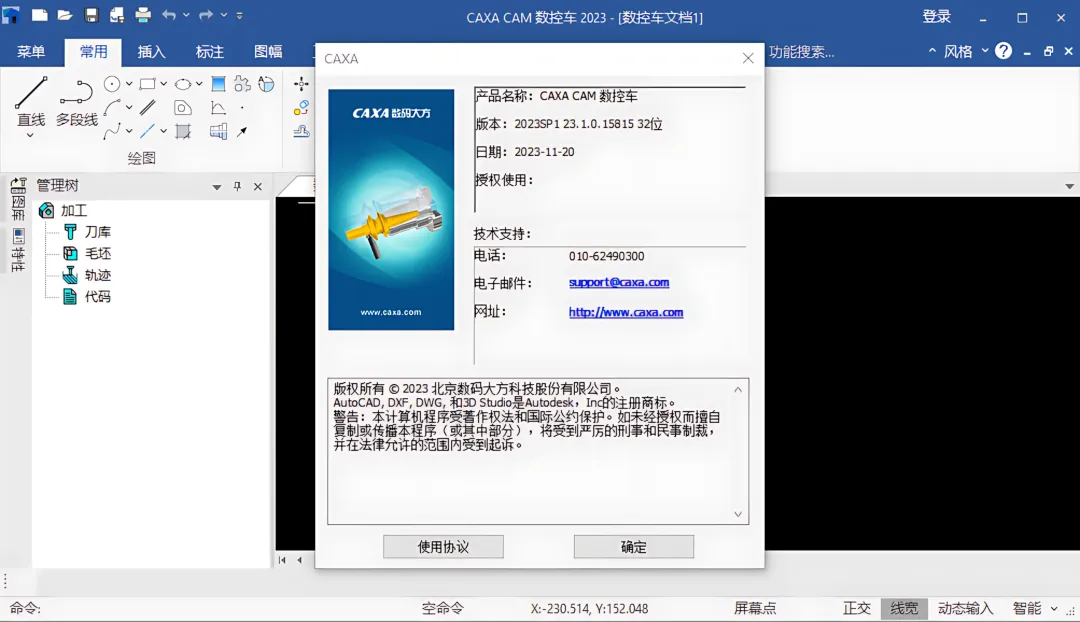Select the blue centerline tool

(x=147, y=131)
